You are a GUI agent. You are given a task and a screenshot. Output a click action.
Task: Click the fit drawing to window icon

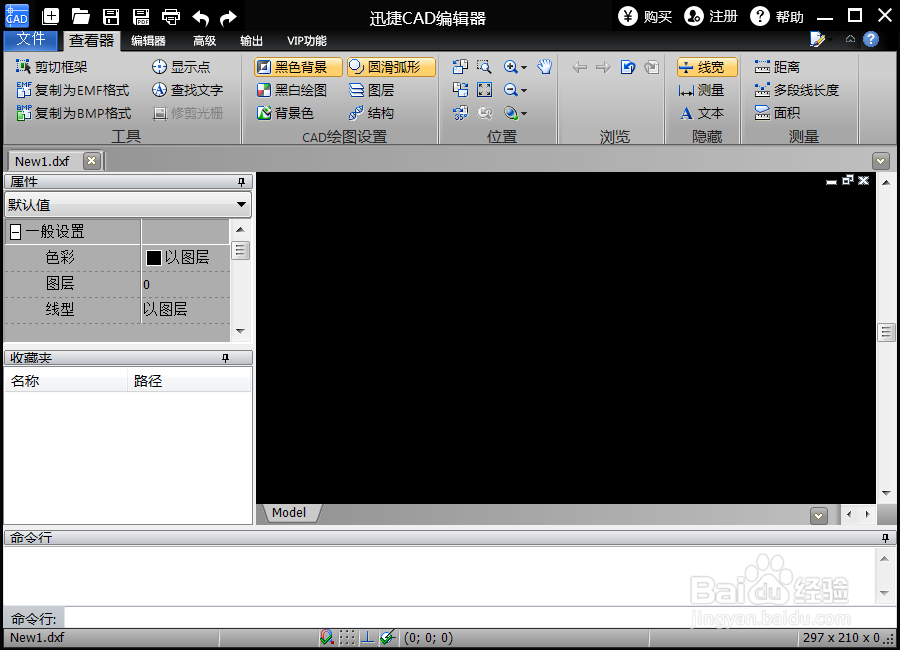[484, 90]
